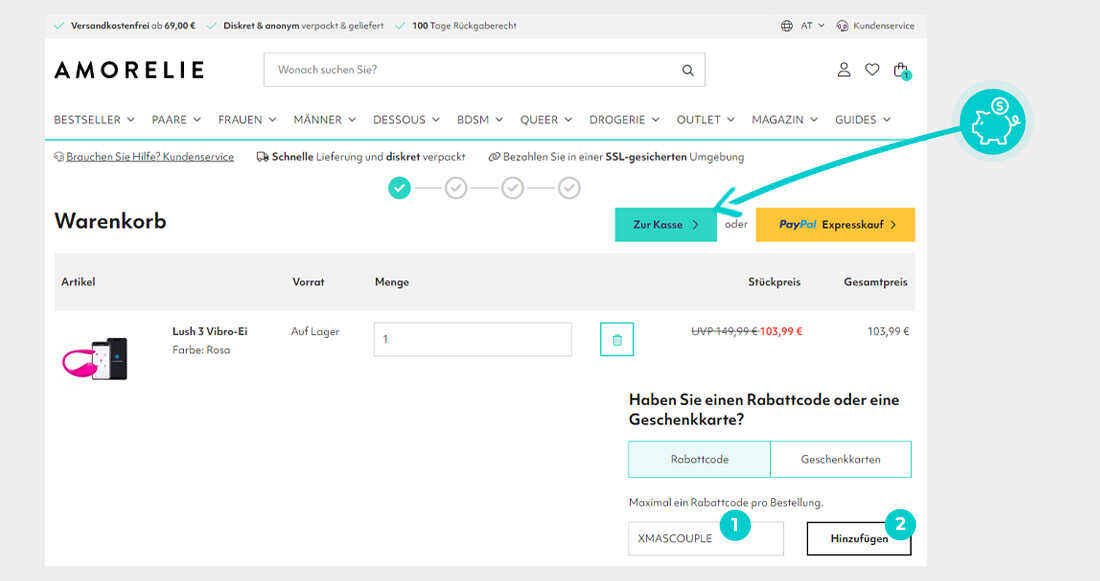
Task: Delete Lush 3 Vibro-Ei with trash icon
Action: click(617, 340)
